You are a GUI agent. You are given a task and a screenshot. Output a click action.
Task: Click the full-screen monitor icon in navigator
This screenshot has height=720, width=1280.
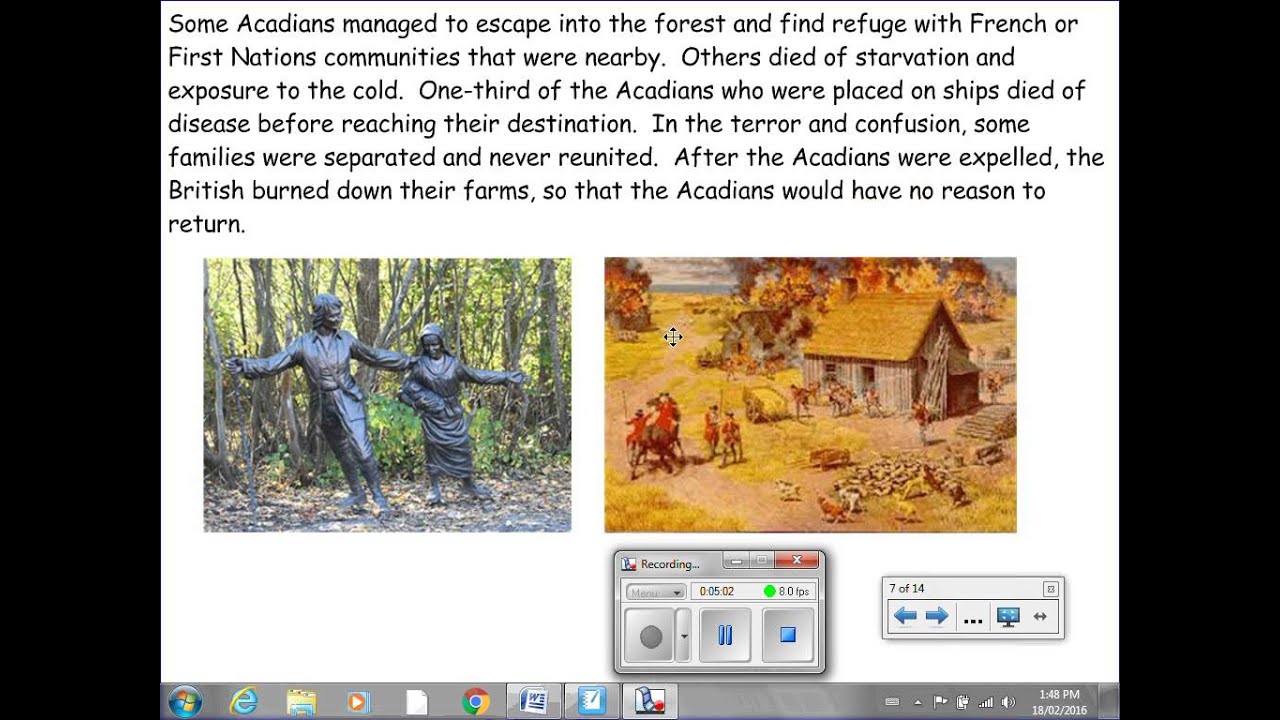1008,617
